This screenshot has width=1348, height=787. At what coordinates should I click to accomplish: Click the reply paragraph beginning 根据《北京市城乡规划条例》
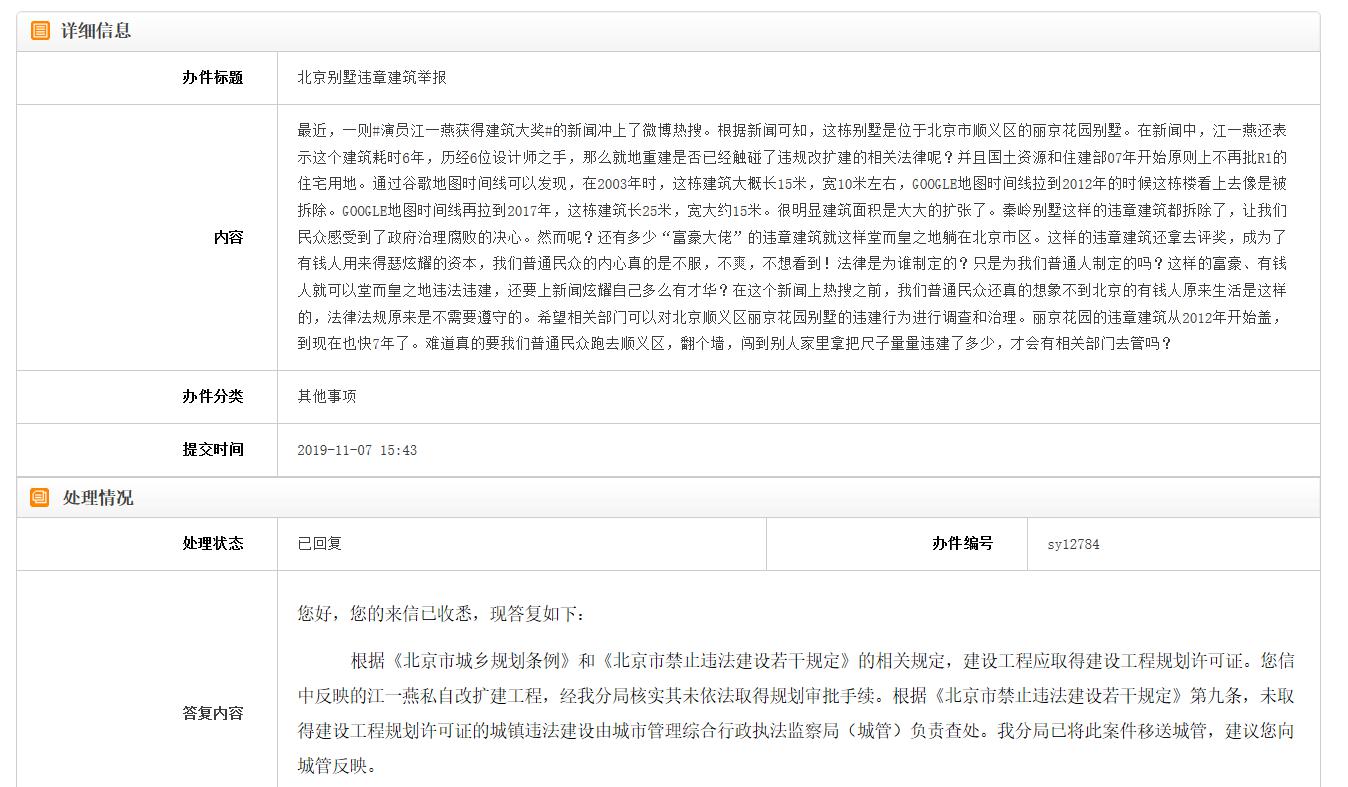[x=796, y=714]
